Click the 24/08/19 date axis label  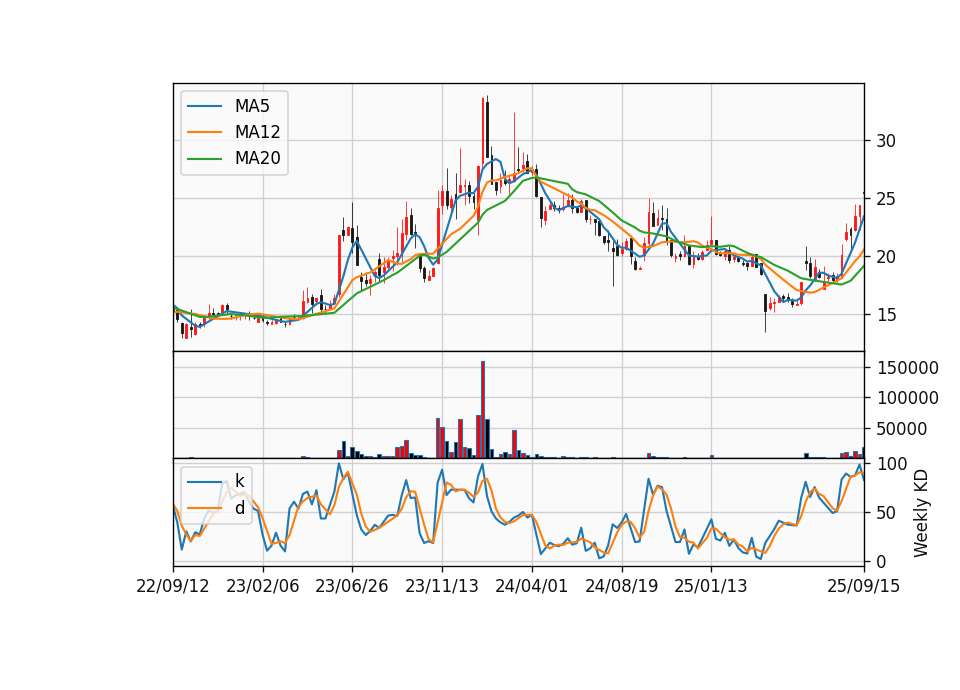621,586
